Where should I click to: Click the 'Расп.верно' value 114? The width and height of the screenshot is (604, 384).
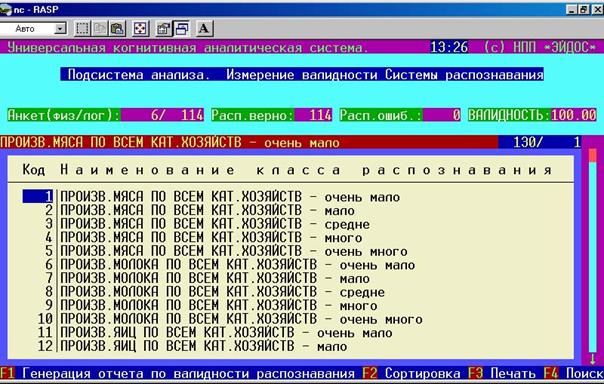[x=313, y=115]
